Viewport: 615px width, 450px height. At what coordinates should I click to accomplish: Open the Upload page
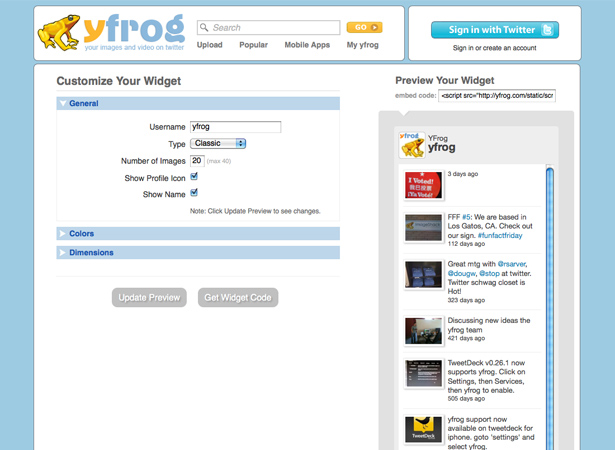pos(209,45)
